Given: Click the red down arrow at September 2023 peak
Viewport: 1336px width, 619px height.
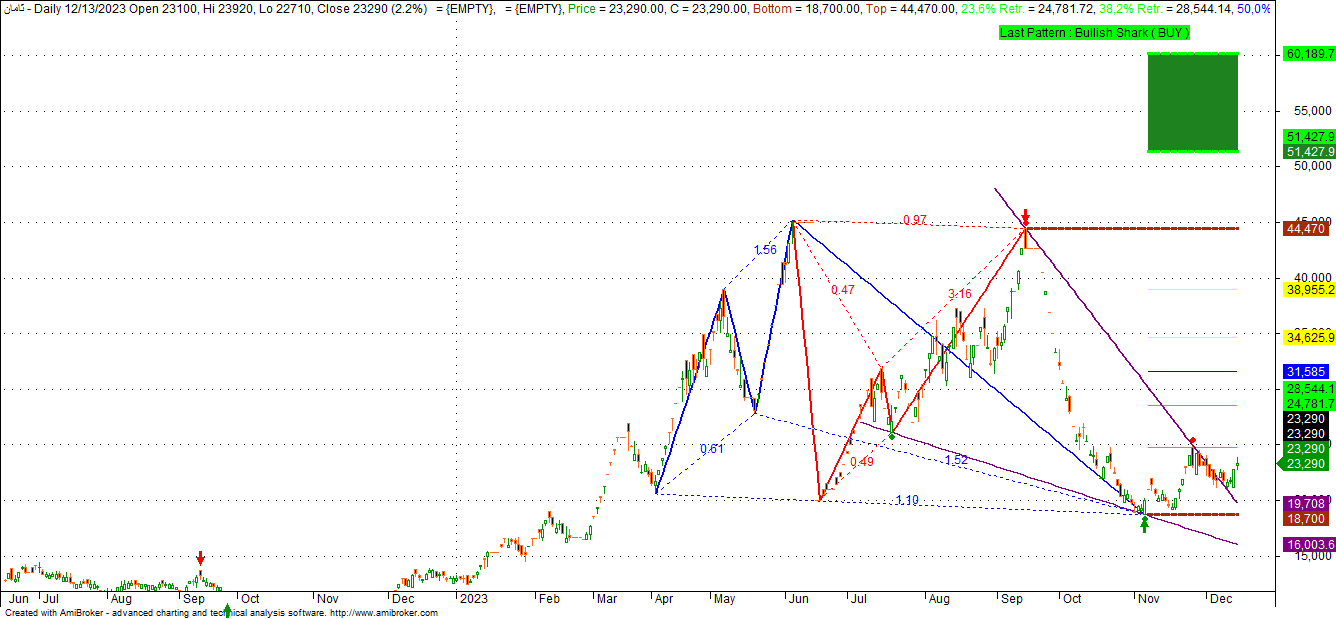Looking at the screenshot, I should click(x=1025, y=217).
